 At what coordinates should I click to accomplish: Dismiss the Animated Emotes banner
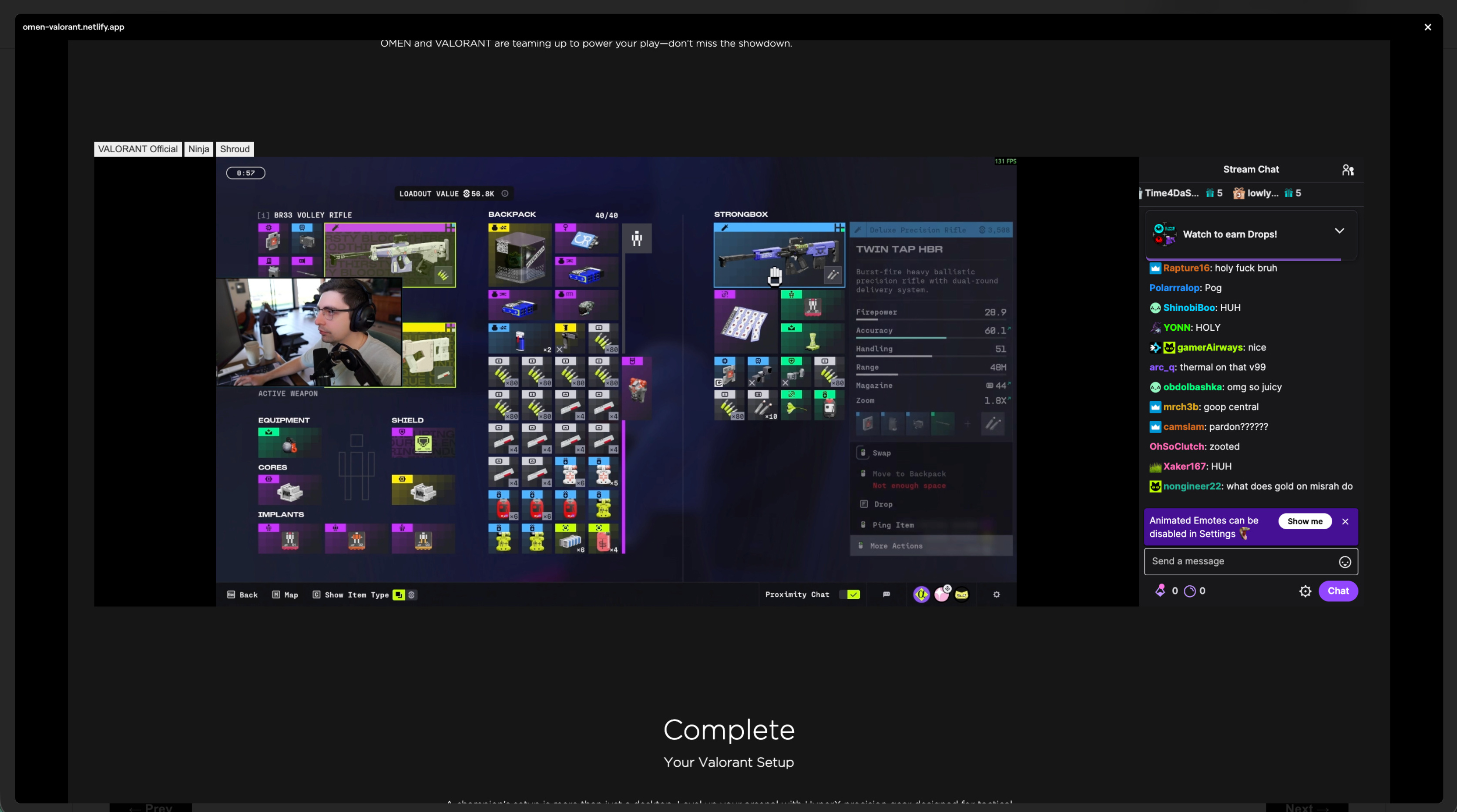(x=1345, y=521)
